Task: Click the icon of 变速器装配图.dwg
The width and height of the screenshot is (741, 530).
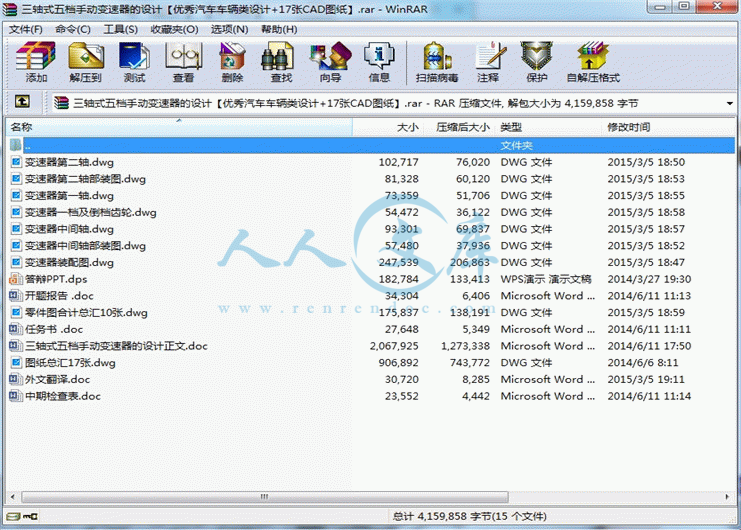Action: (16, 262)
